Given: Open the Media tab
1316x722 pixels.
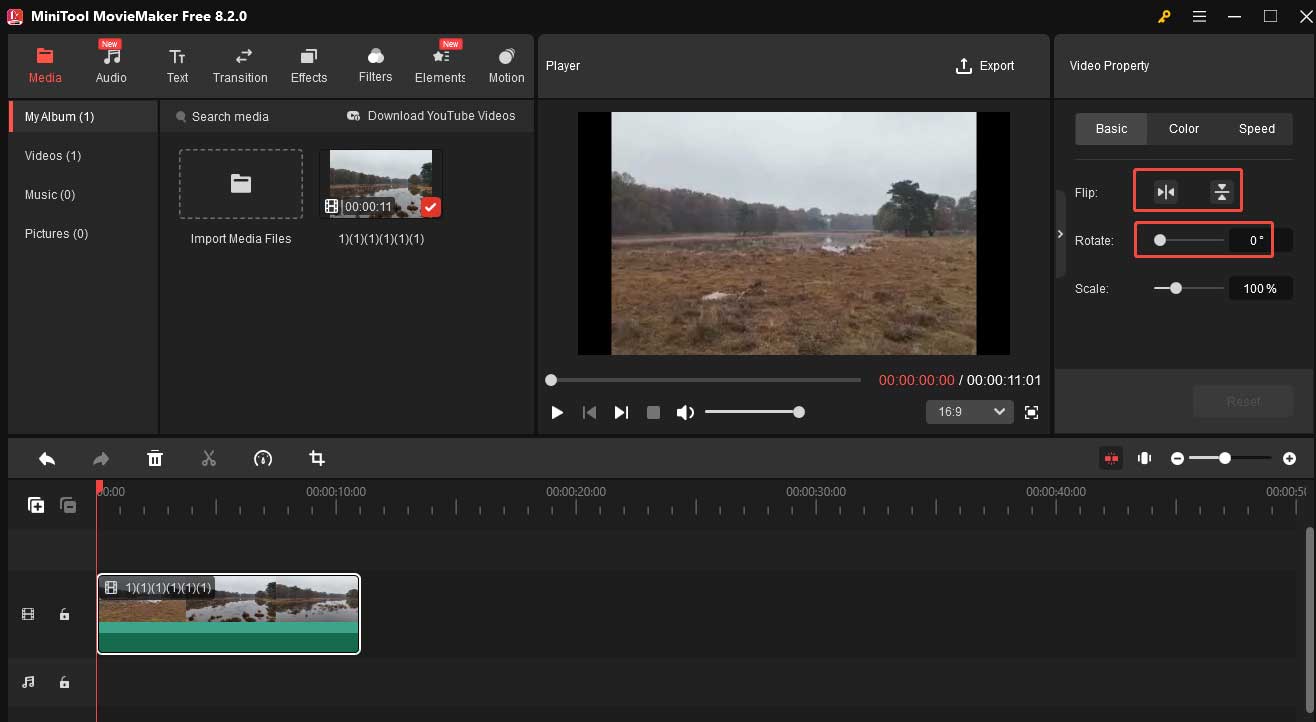Looking at the screenshot, I should (x=45, y=65).
